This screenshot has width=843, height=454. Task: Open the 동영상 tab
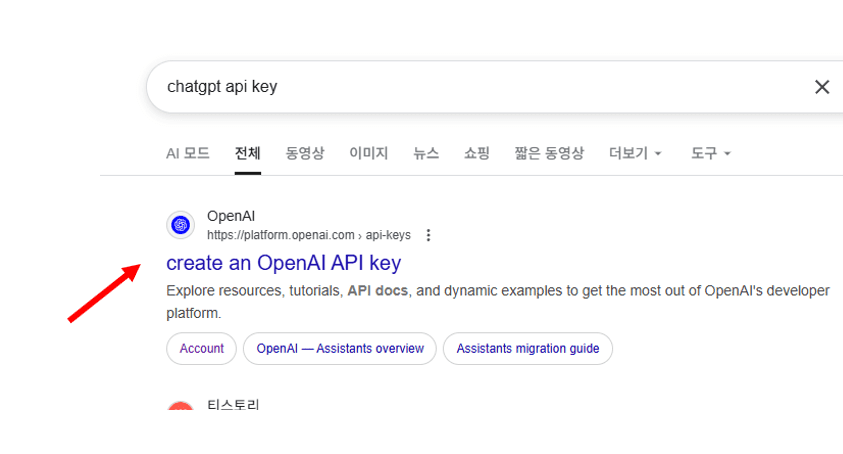(x=305, y=153)
